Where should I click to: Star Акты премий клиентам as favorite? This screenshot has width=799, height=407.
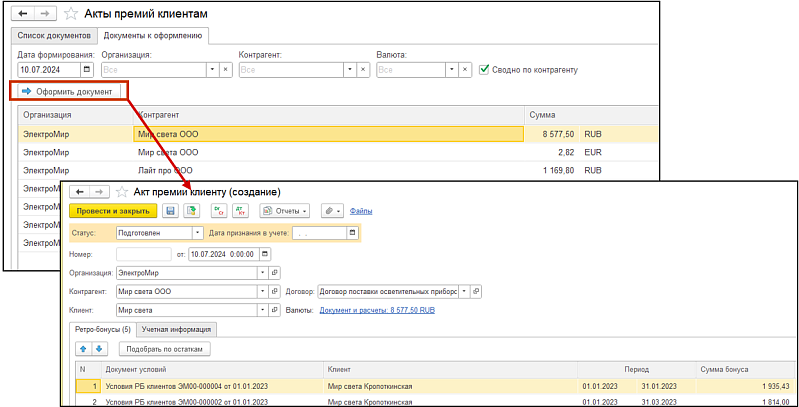tap(71, 14)
